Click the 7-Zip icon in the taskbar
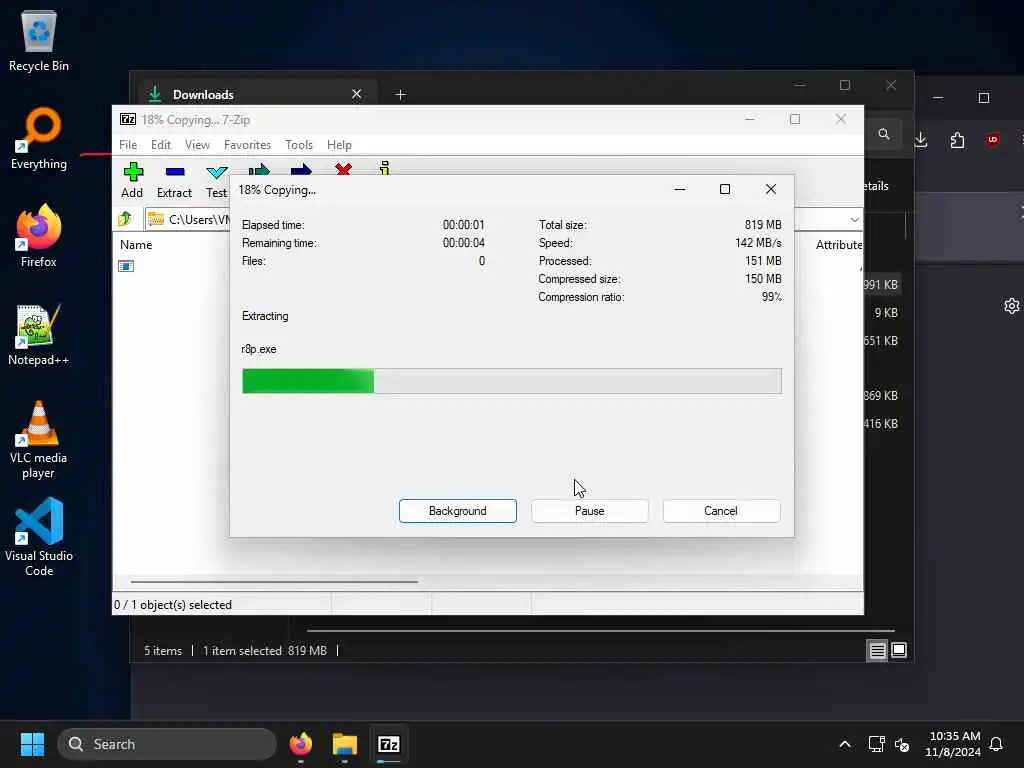The image size is (1024, 768). 389,744
